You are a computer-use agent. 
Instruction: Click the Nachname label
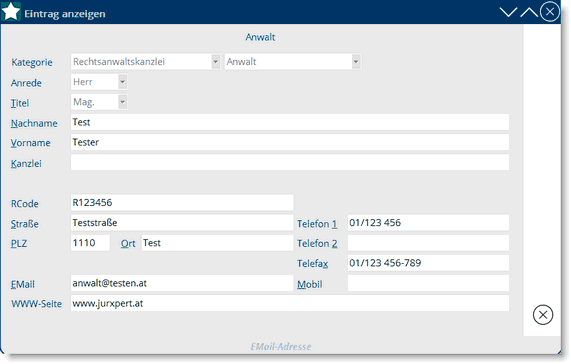[34, 123]
